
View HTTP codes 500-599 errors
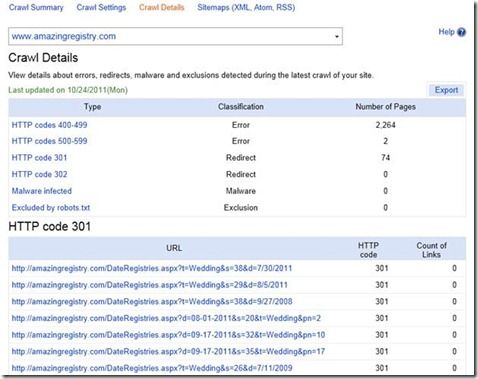pyautogui.click(x=49, y=141)
